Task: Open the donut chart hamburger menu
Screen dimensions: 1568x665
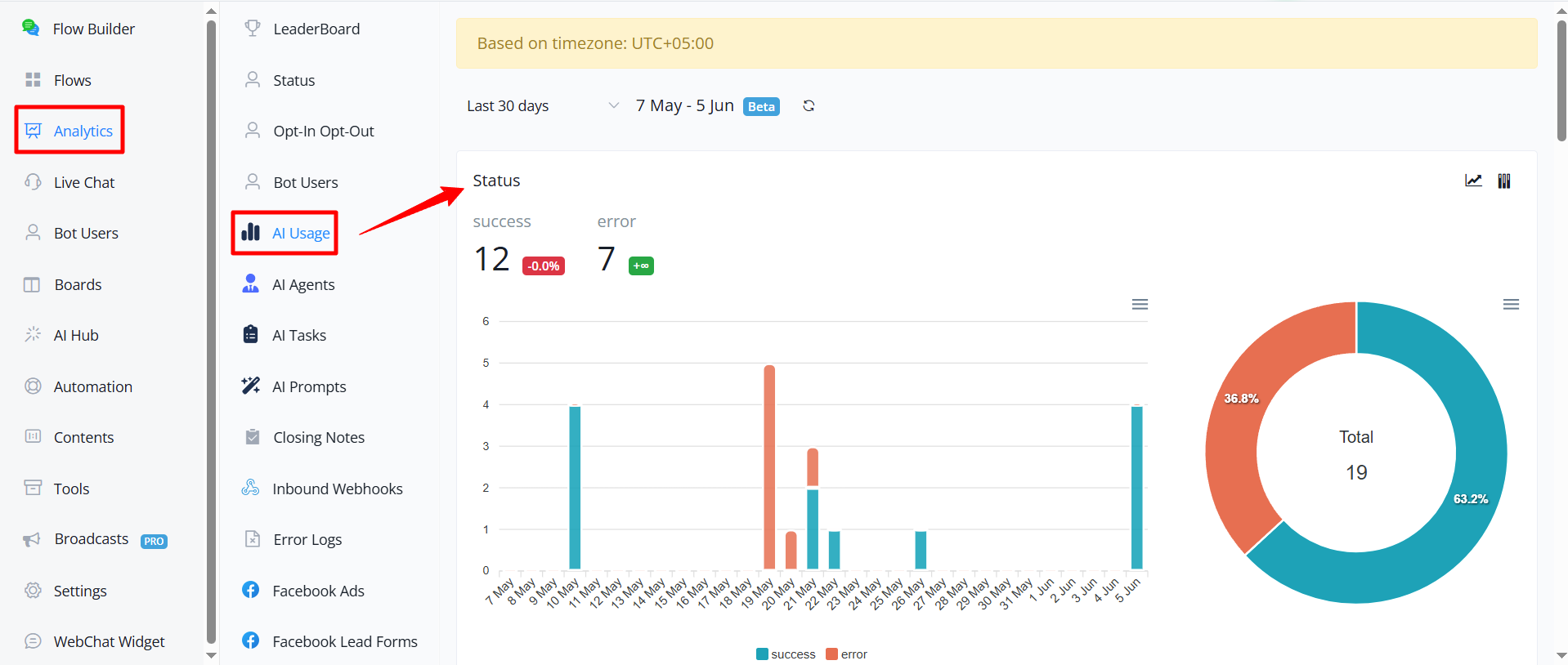Action: pyautogui.click(x=1511, y=304)
